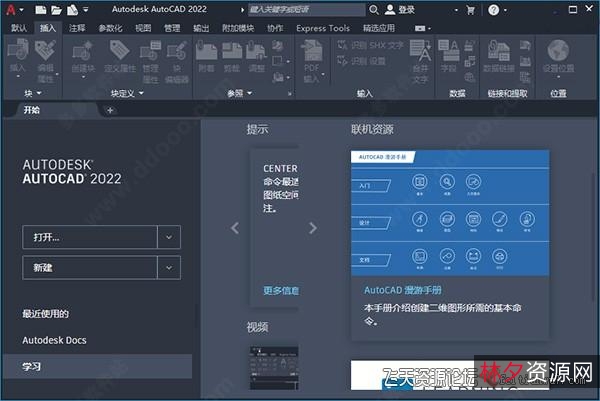Open the 精选应用 ribbon tab
The width and height of the screenshot is (600, 401).
coord(379,28)
